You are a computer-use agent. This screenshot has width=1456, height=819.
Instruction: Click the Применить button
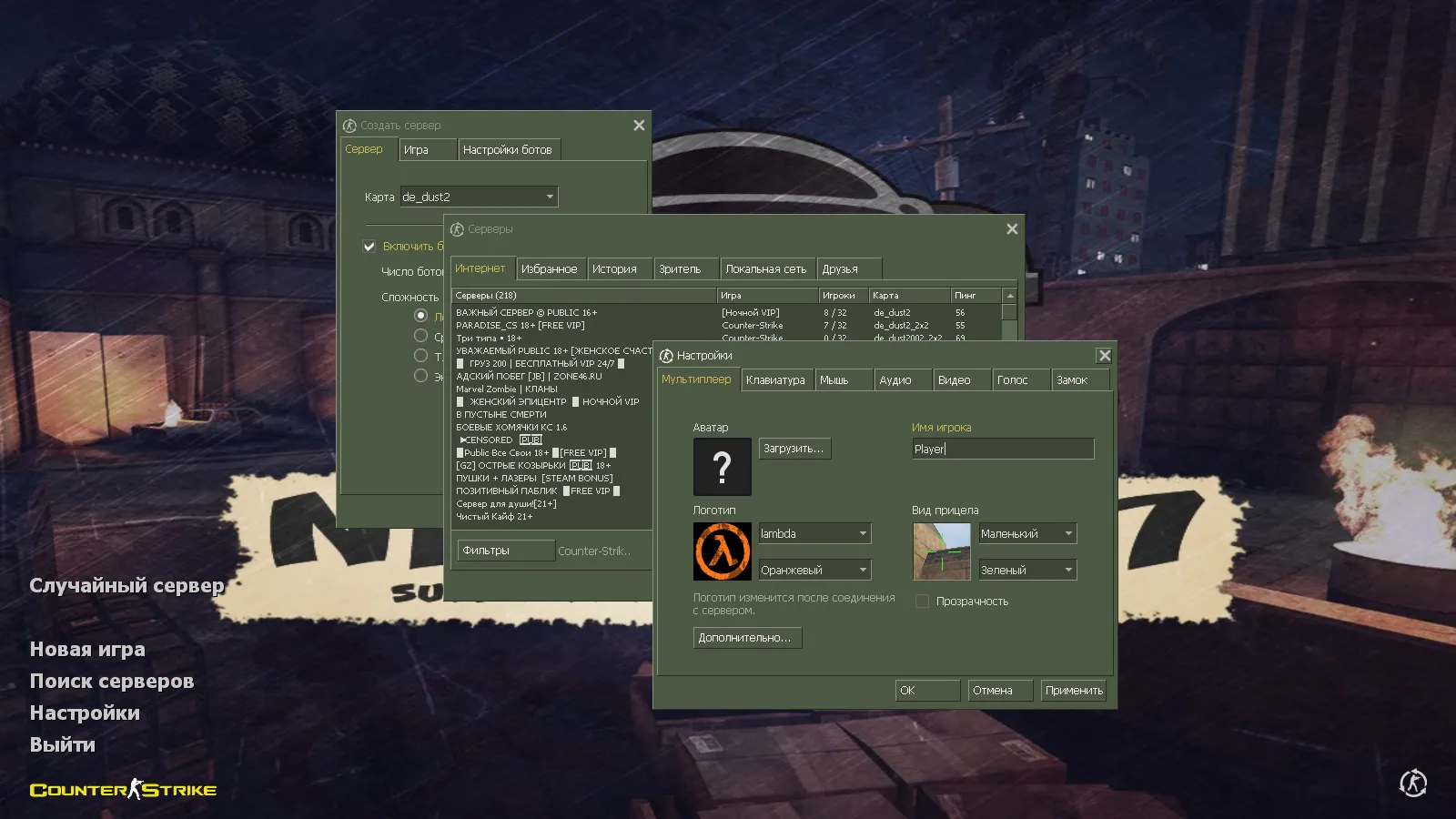pyautogui.click(x=1074, y=691)
